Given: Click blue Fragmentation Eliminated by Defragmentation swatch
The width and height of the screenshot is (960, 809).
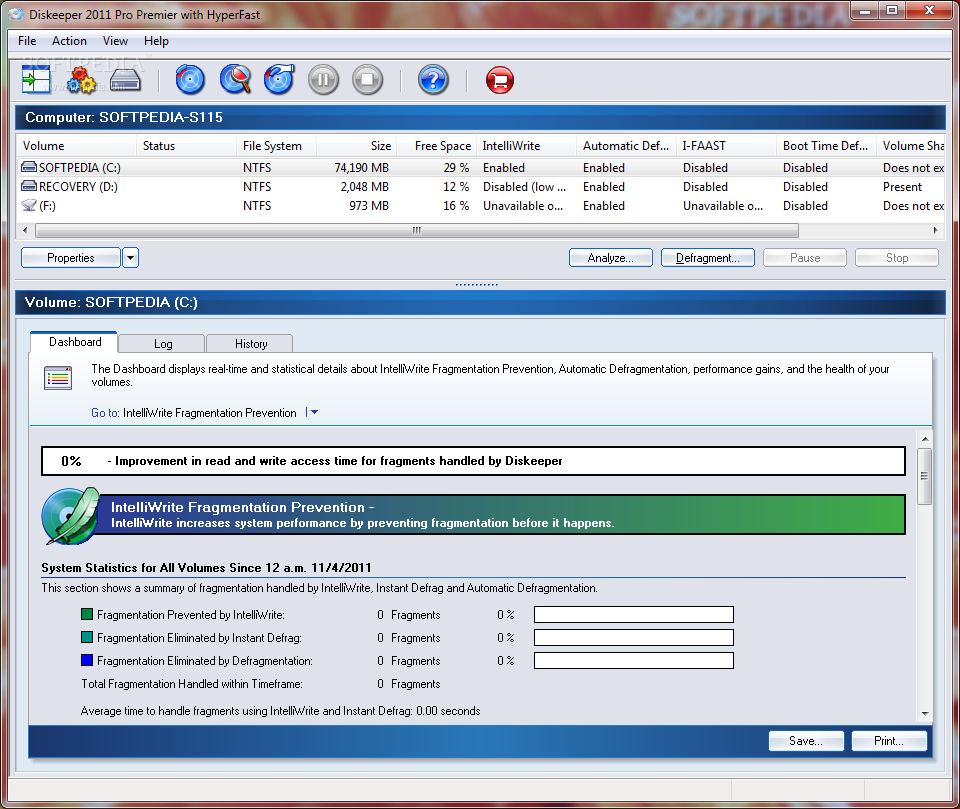Looking at the screenshot, I should [87, 660].
